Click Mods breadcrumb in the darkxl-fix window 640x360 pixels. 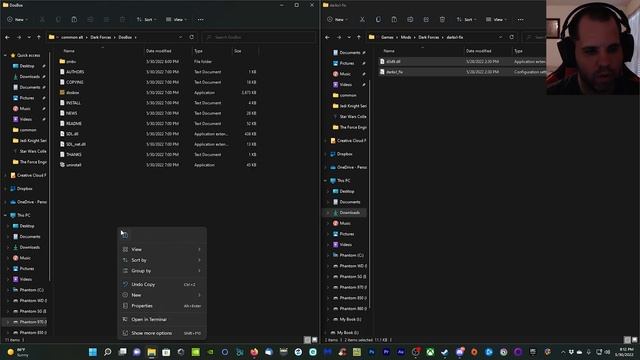[406, 37]
